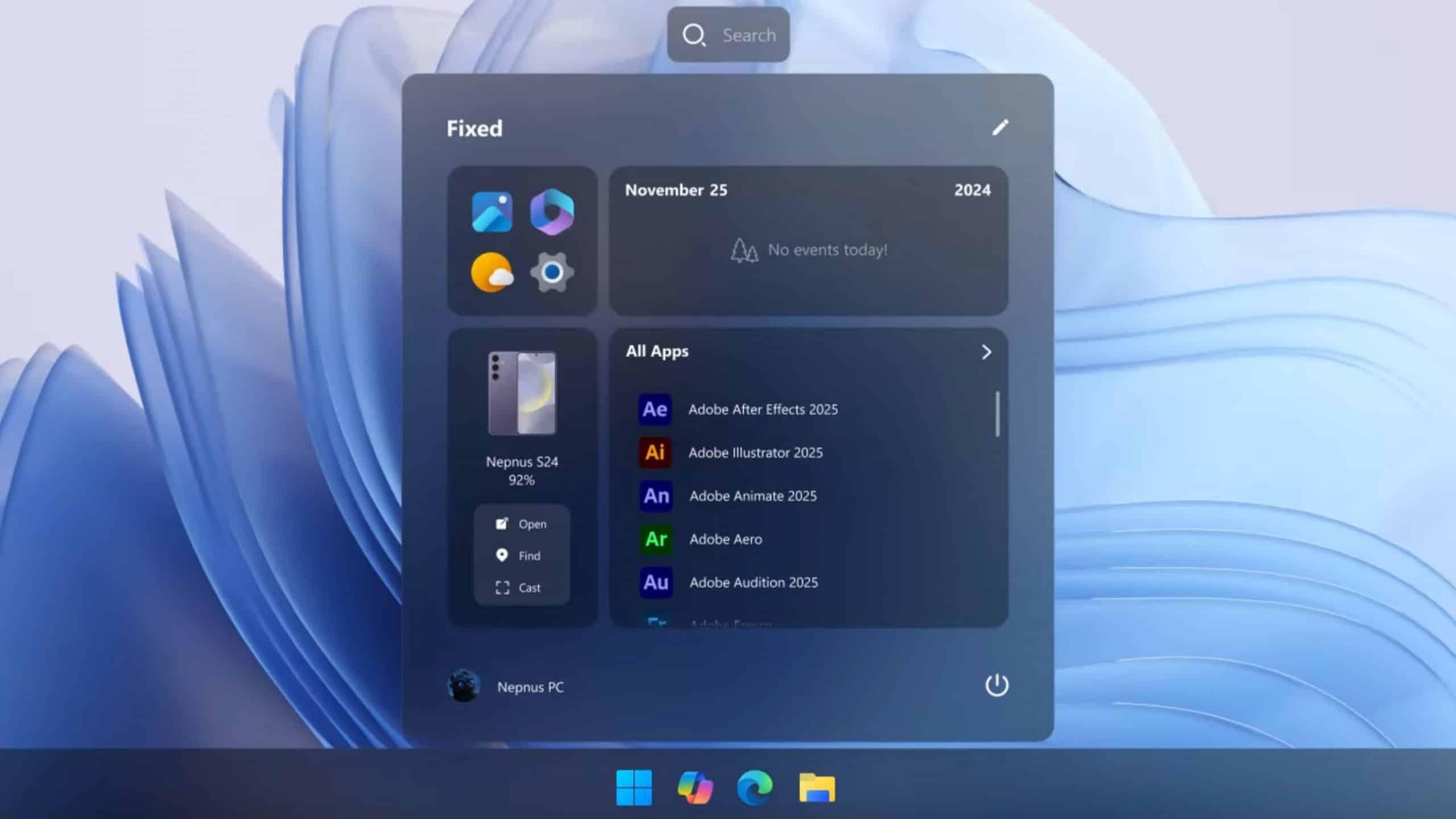
Task: Launch Adobe Aero from All Apps
Action: [x=725, y=539]
